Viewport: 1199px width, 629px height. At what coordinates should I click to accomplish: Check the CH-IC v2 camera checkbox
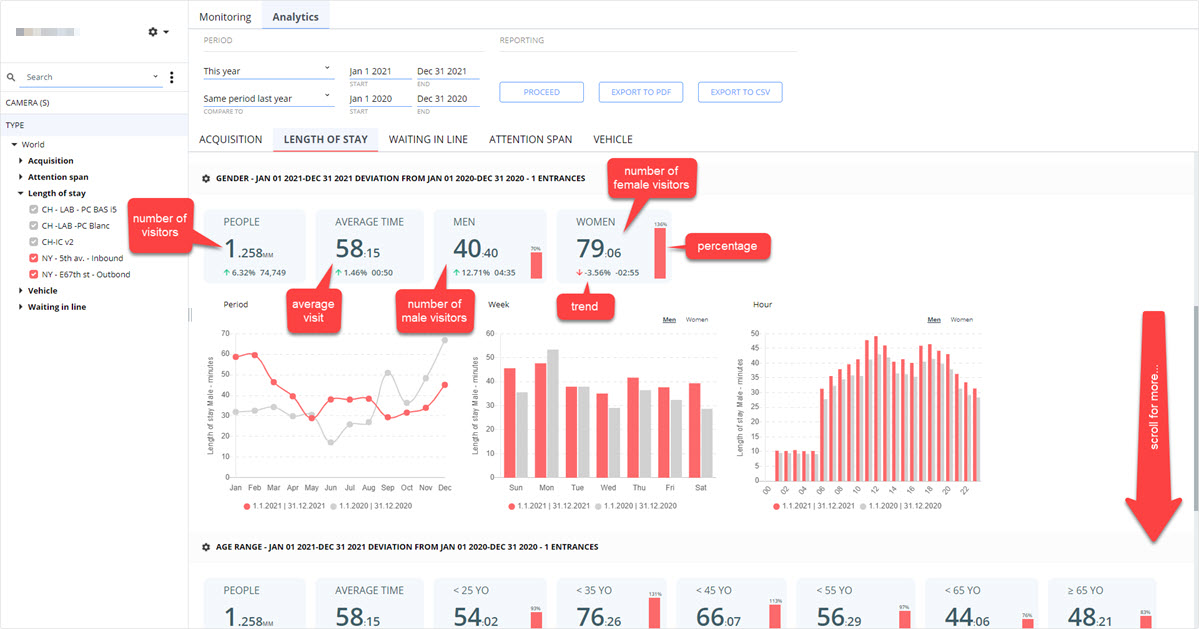[34, 242]
